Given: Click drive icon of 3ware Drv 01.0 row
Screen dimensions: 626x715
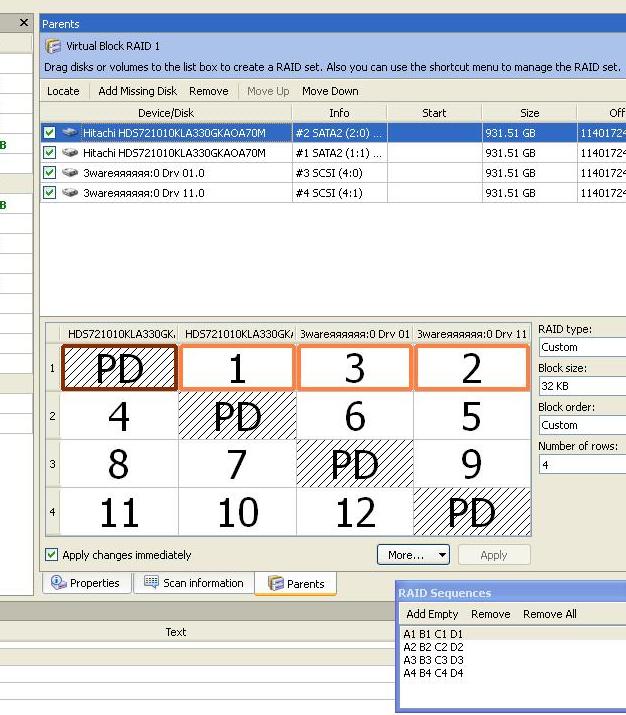Looking at the screenshot, I should coord(70,173).
